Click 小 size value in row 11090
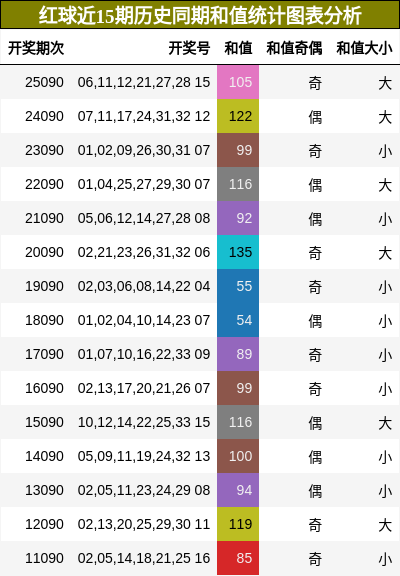400x576 pixels. coord(385,559)
